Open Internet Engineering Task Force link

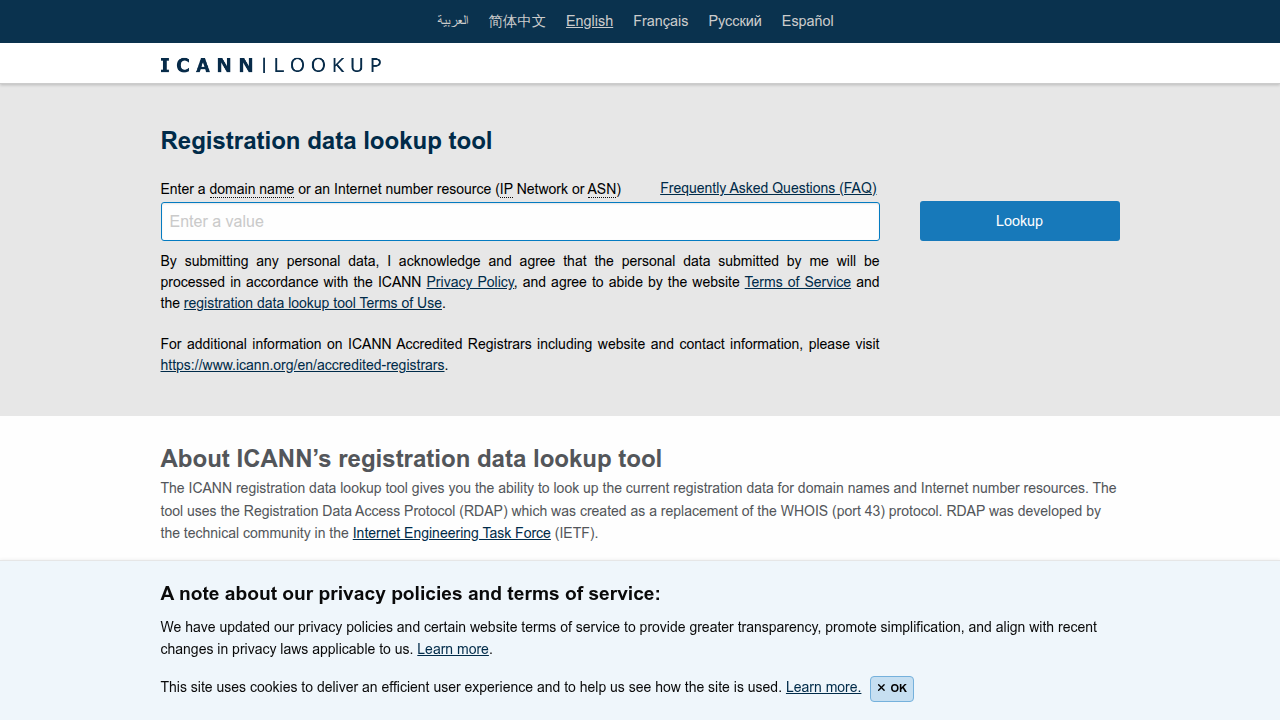point(451,533)
